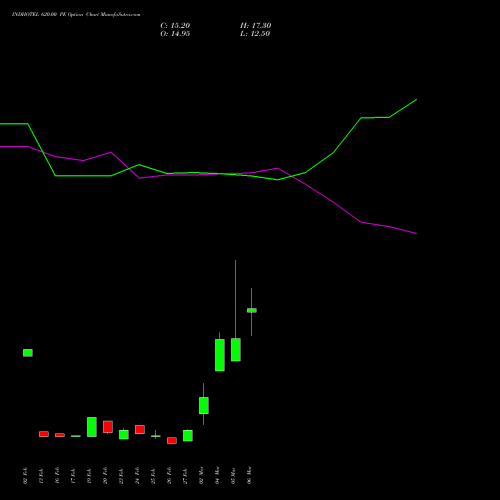Select the high value H: 17.30

pyautogui.click(x=256, y=26)
